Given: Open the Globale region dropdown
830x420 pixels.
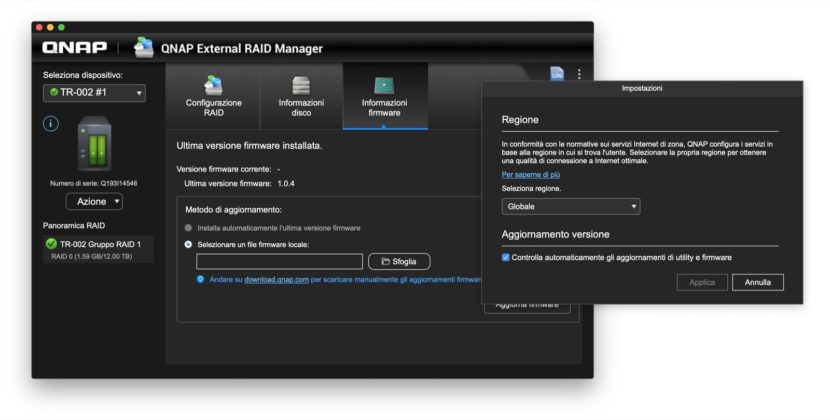Looking at the screenshot, I should point(571,206).
